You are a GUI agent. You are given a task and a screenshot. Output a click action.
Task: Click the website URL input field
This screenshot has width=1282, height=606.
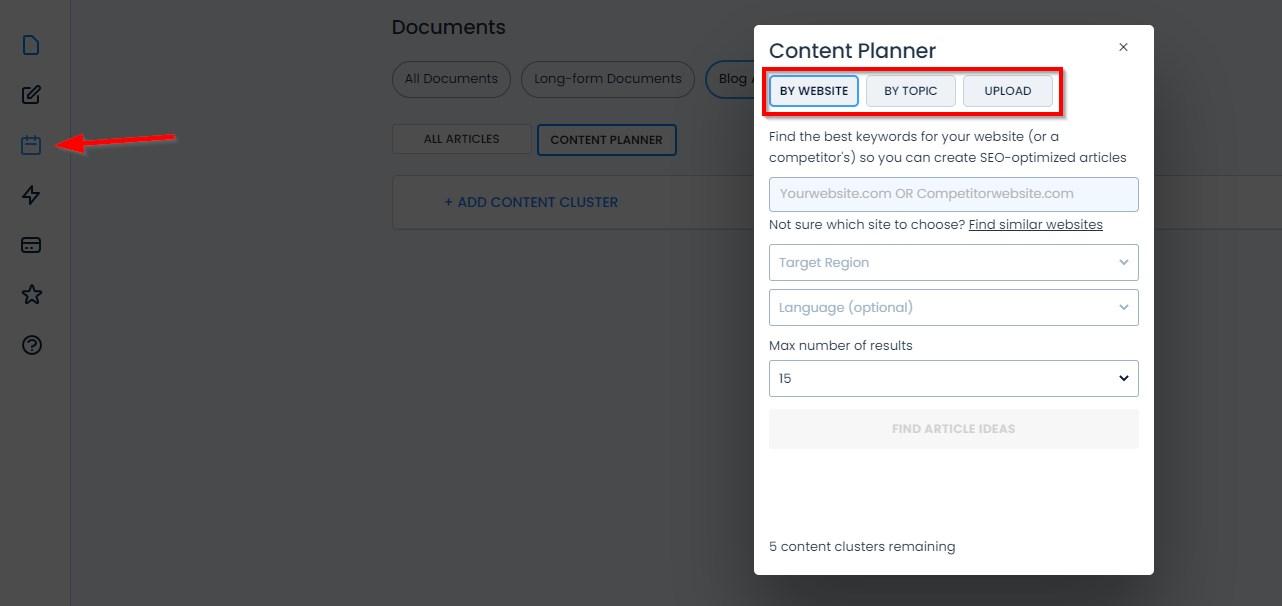953,194
